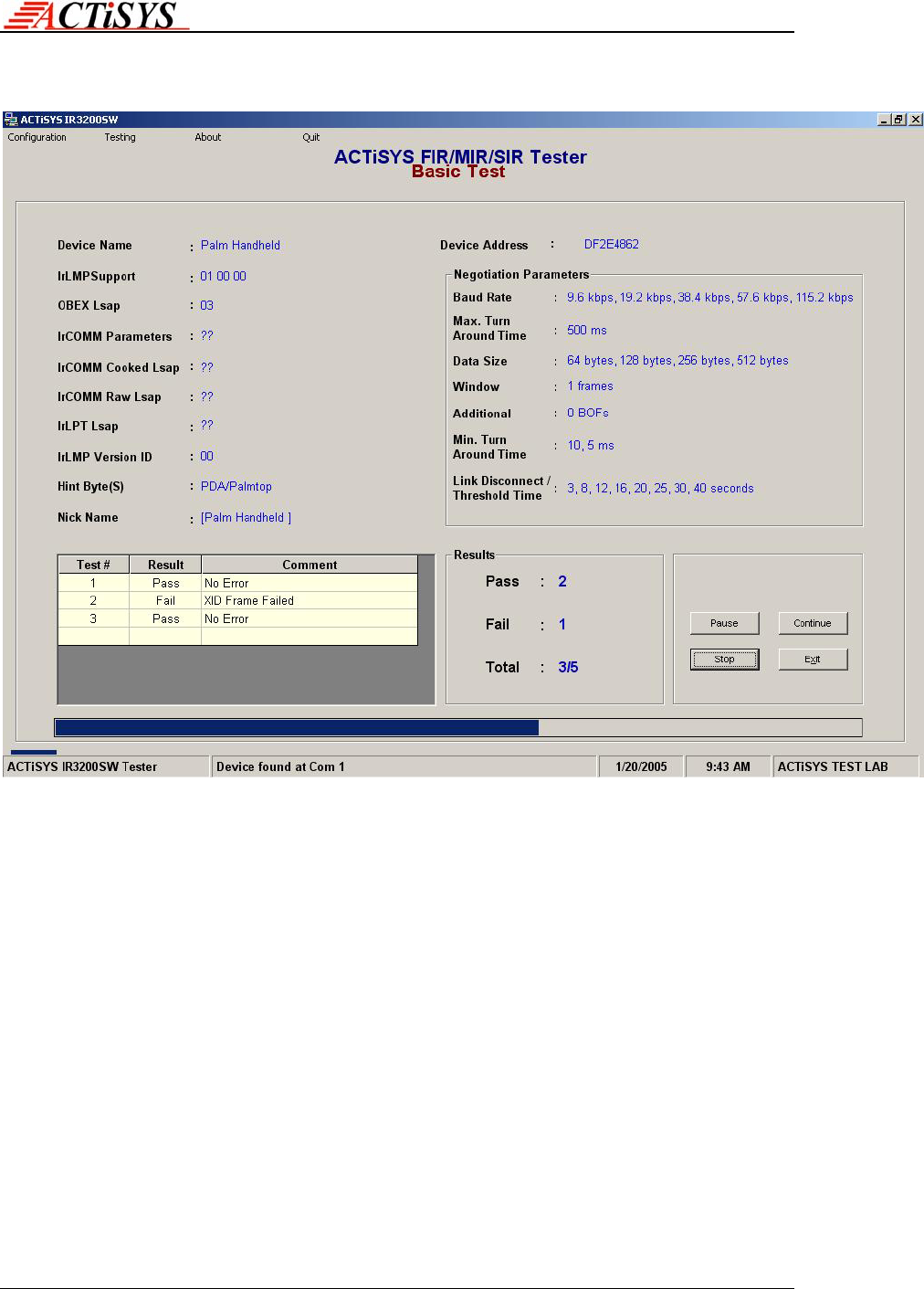
Task: Click the Fail result in test row 2
Action: [165, 600]
